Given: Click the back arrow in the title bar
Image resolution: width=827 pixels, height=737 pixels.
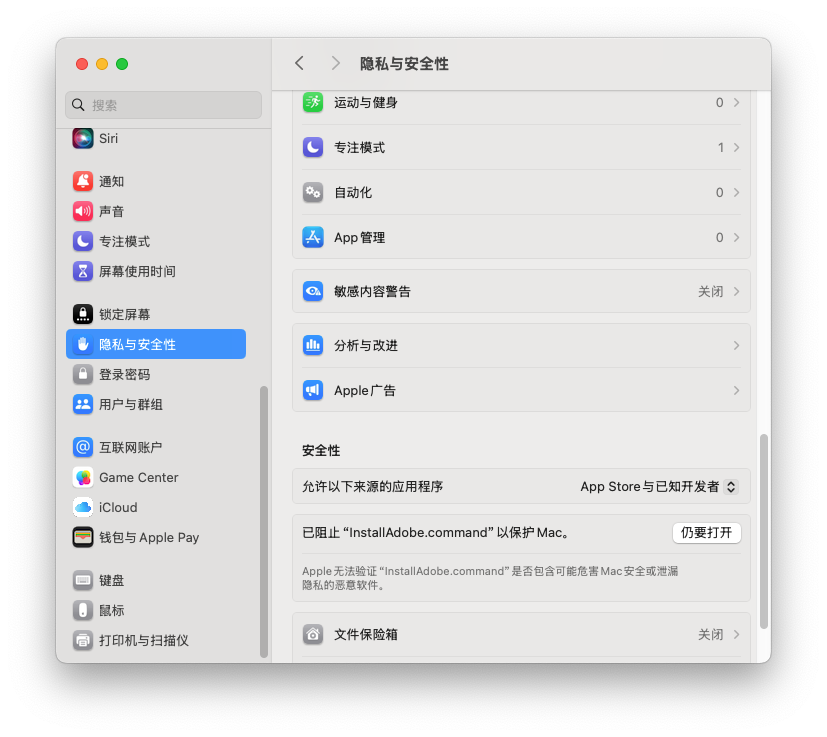Looking at the screenshot, I should (300, 64).
